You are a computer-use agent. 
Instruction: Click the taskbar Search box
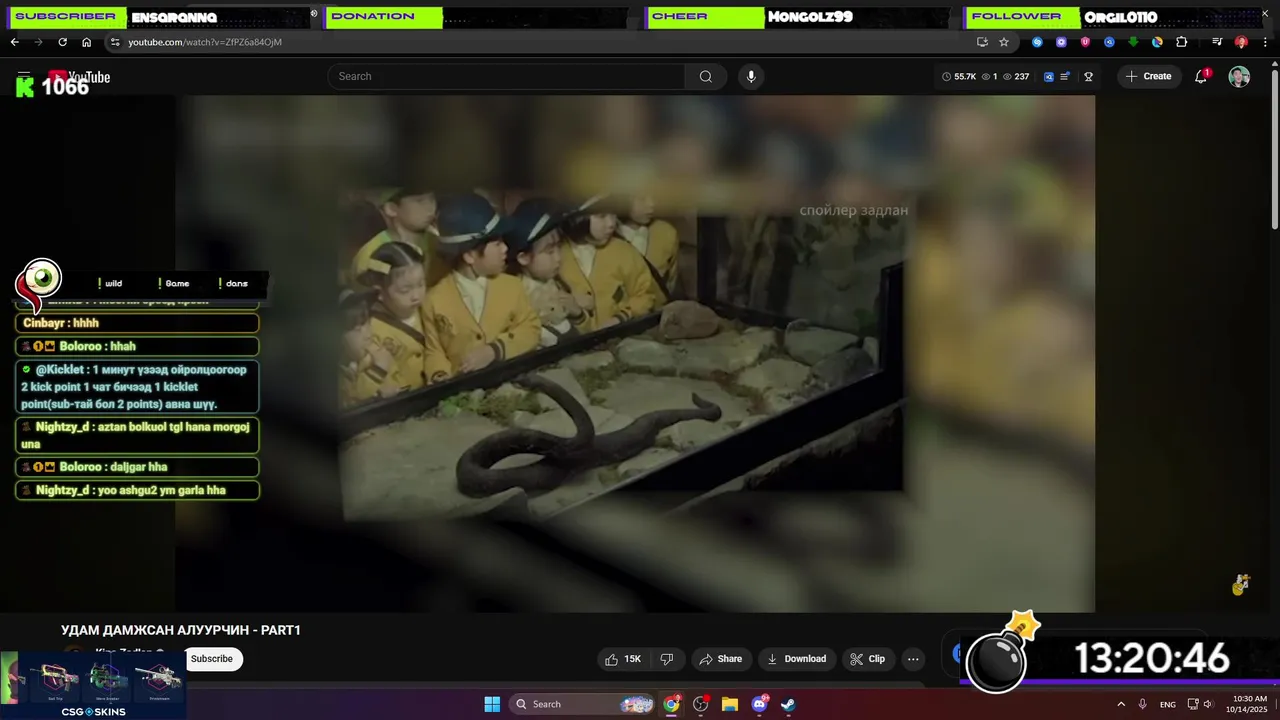click(582, 704)
